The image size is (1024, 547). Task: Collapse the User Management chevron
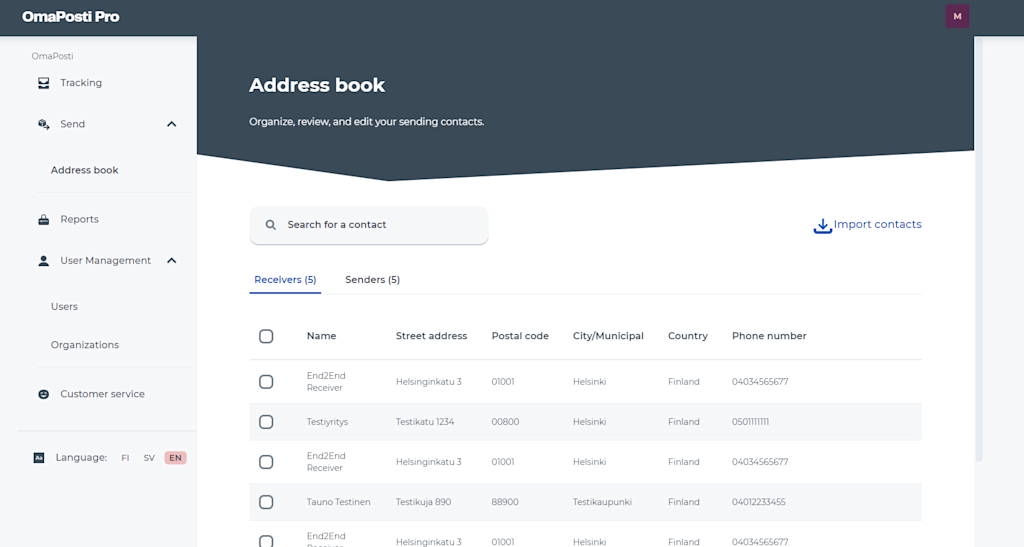click(x=172, y=260)
